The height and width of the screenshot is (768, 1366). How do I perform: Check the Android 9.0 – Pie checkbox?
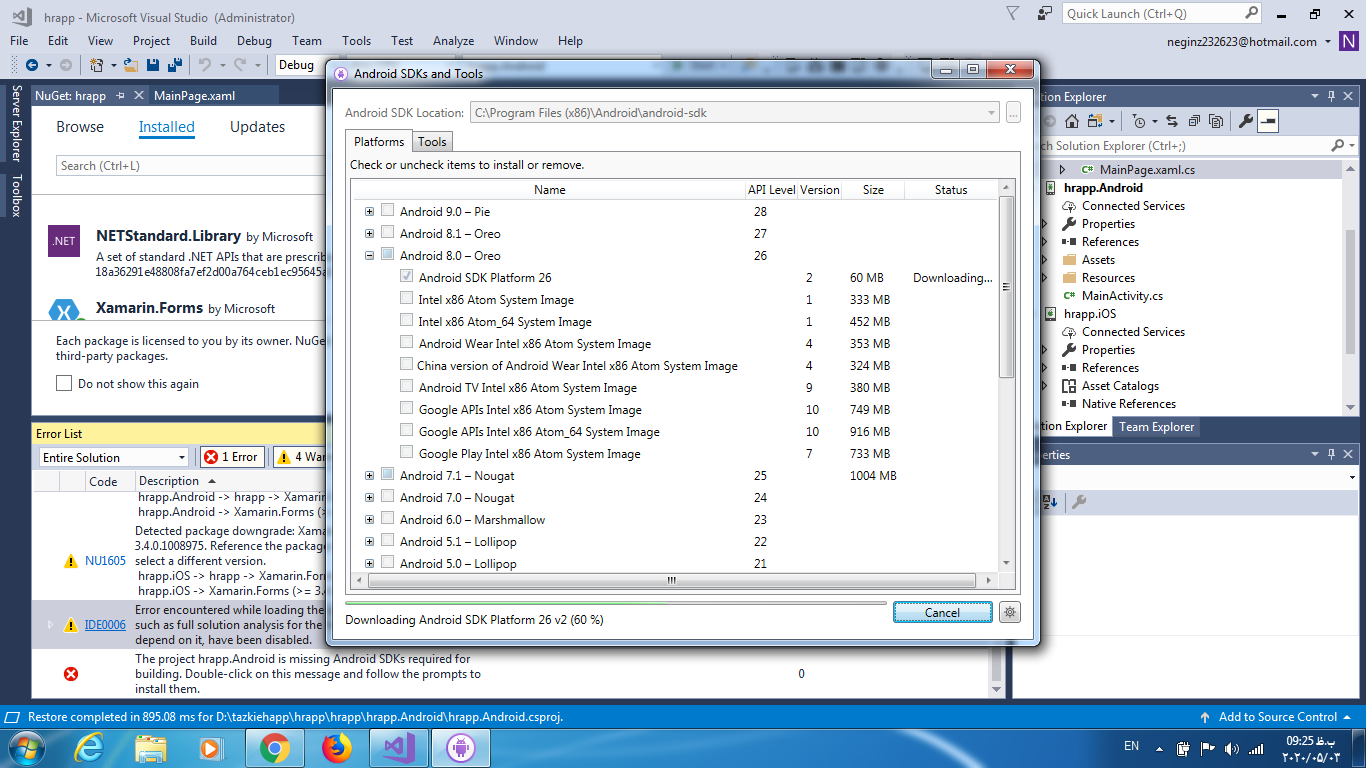pos(388,211)
